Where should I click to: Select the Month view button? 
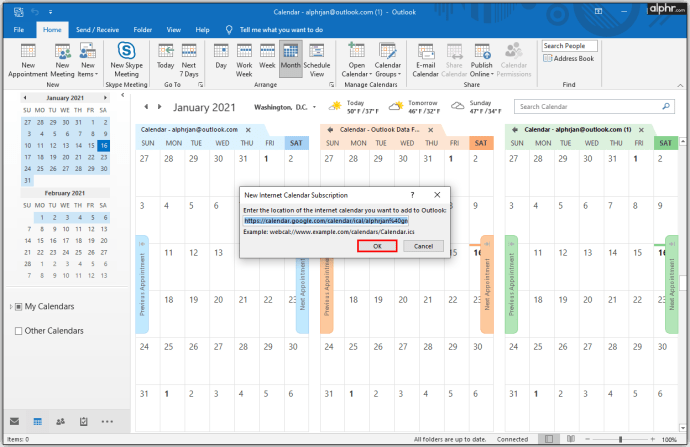(x=290, y=59)
